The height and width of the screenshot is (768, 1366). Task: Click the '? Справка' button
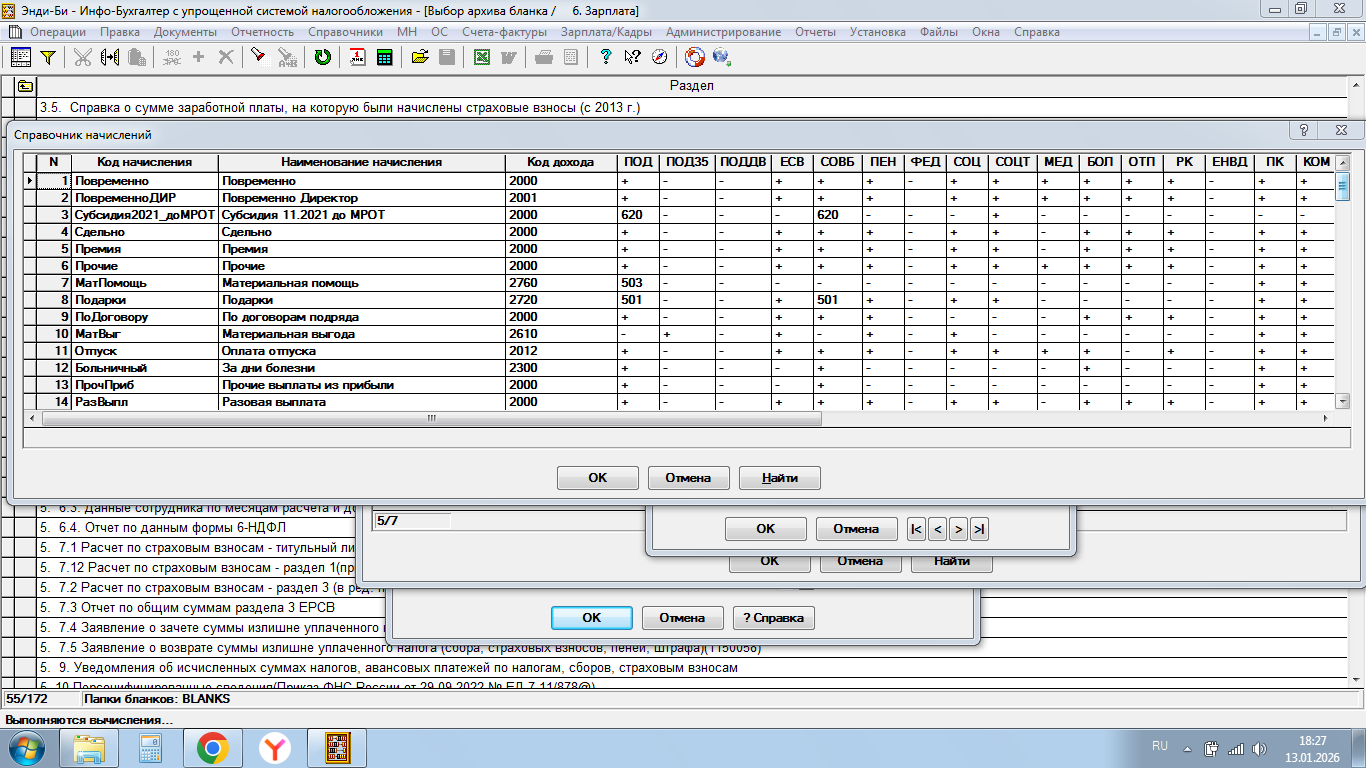773,618
